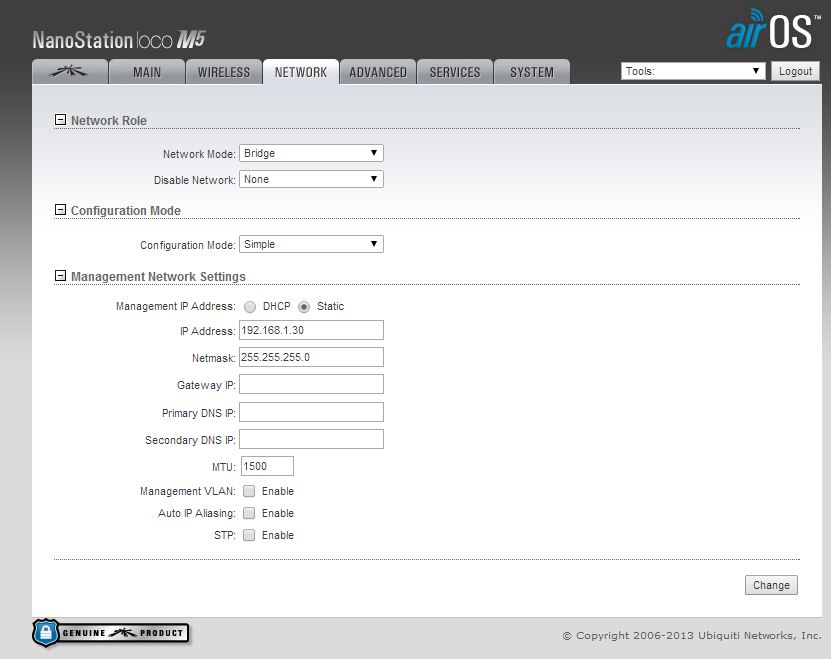Click the Management IP Address label

[x=175, y=306]
